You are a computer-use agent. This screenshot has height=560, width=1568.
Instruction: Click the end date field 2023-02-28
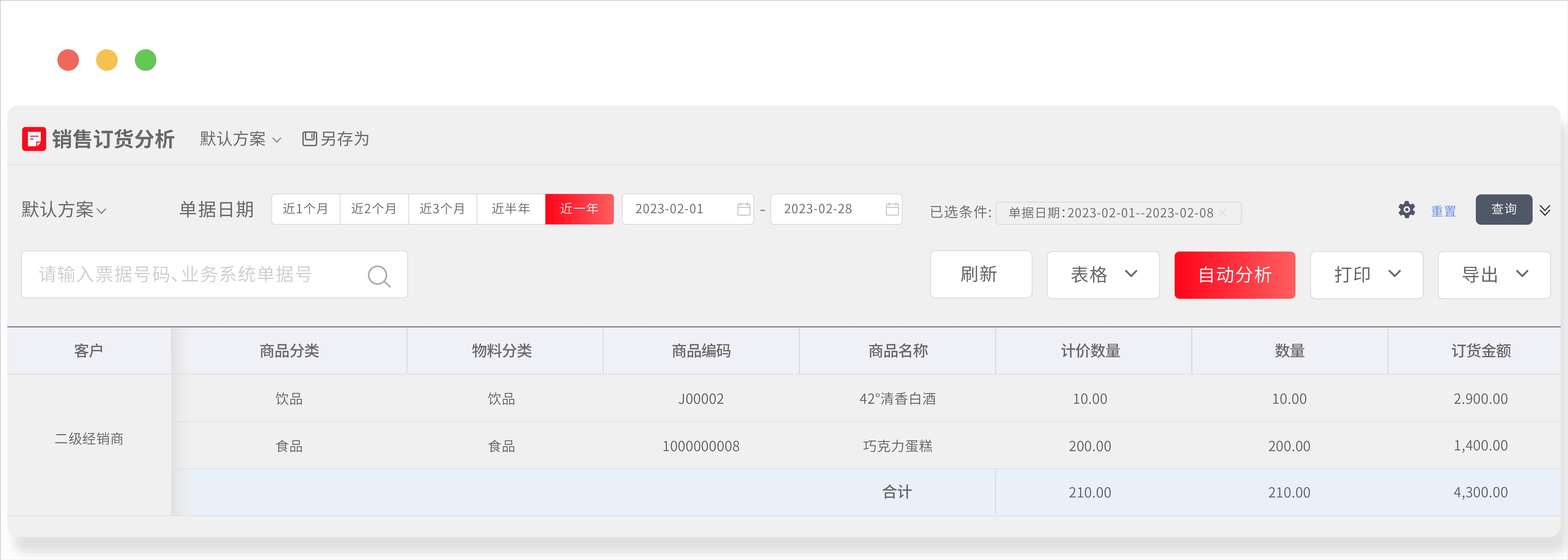836,209
